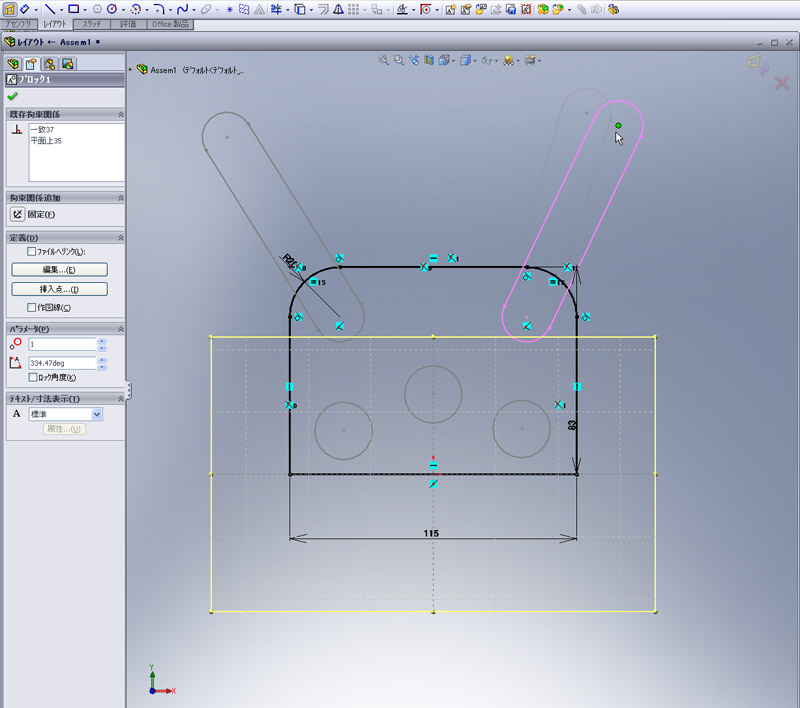Select the Sketch Fillet tool
The width and height of the screenshot is (800, 708).
click(x=158, y=9)
